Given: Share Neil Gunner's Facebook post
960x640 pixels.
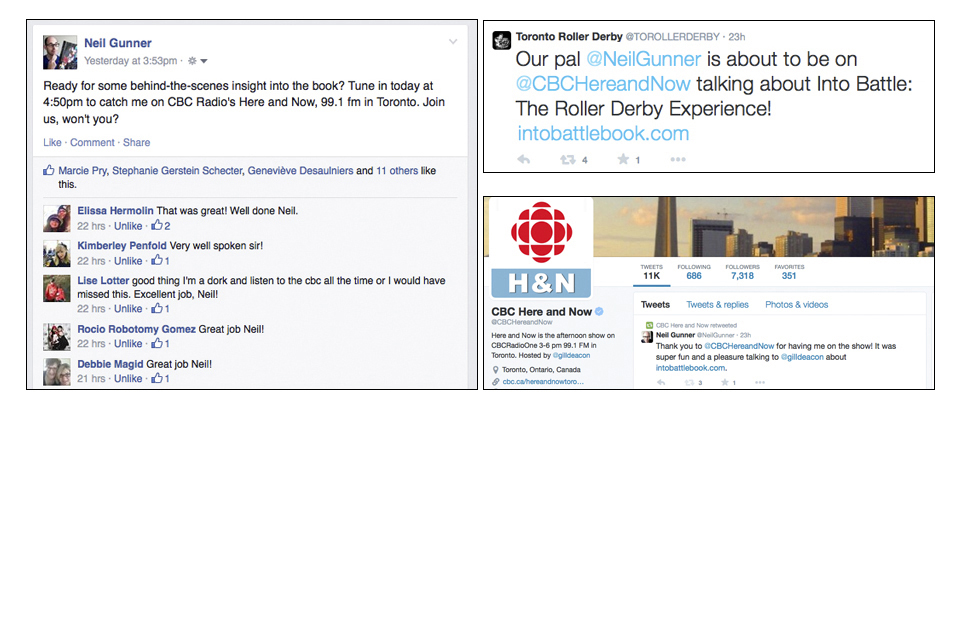Looking at the screenshot, I should point(137,142).
